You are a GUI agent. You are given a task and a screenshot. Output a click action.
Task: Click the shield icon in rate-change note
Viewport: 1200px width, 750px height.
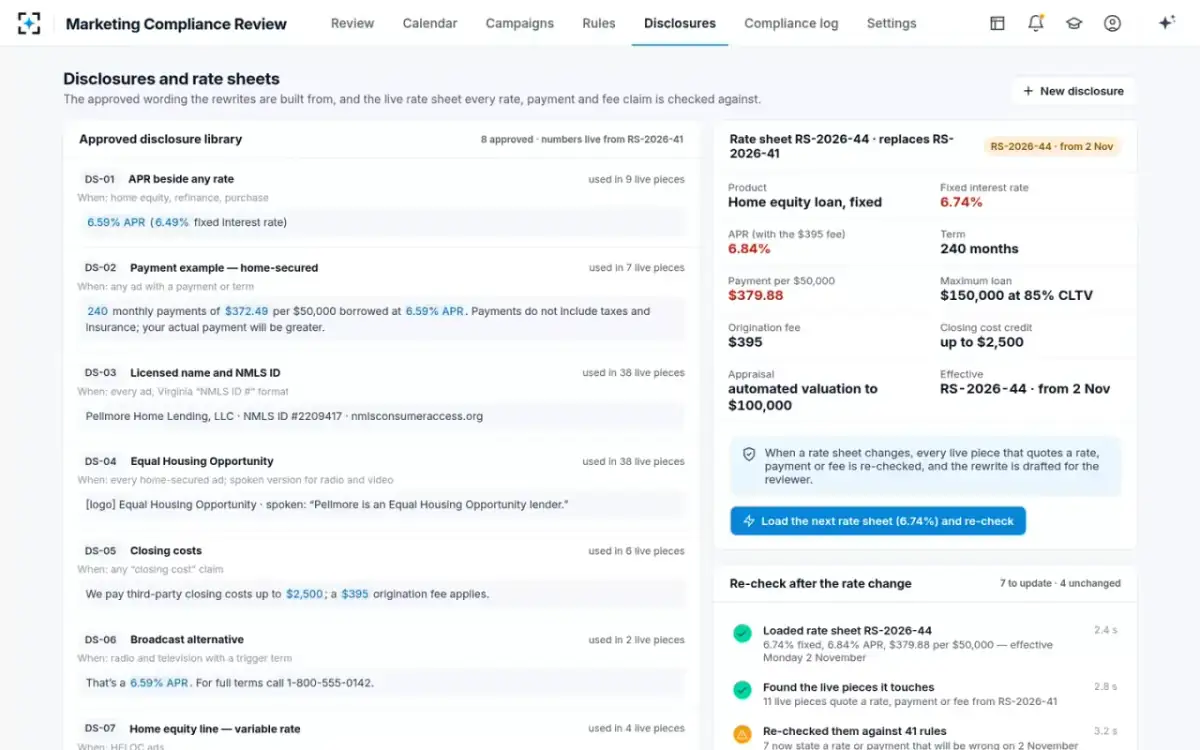749,454
